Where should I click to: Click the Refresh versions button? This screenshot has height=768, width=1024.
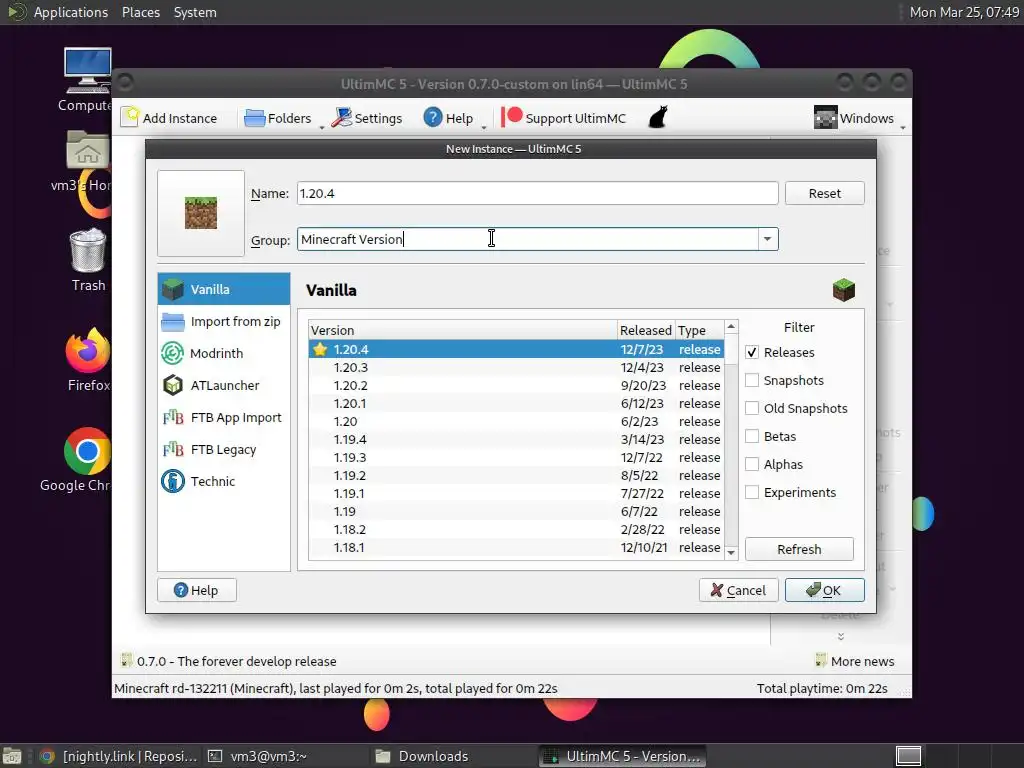pyautogui.click(x=799, y=549)
